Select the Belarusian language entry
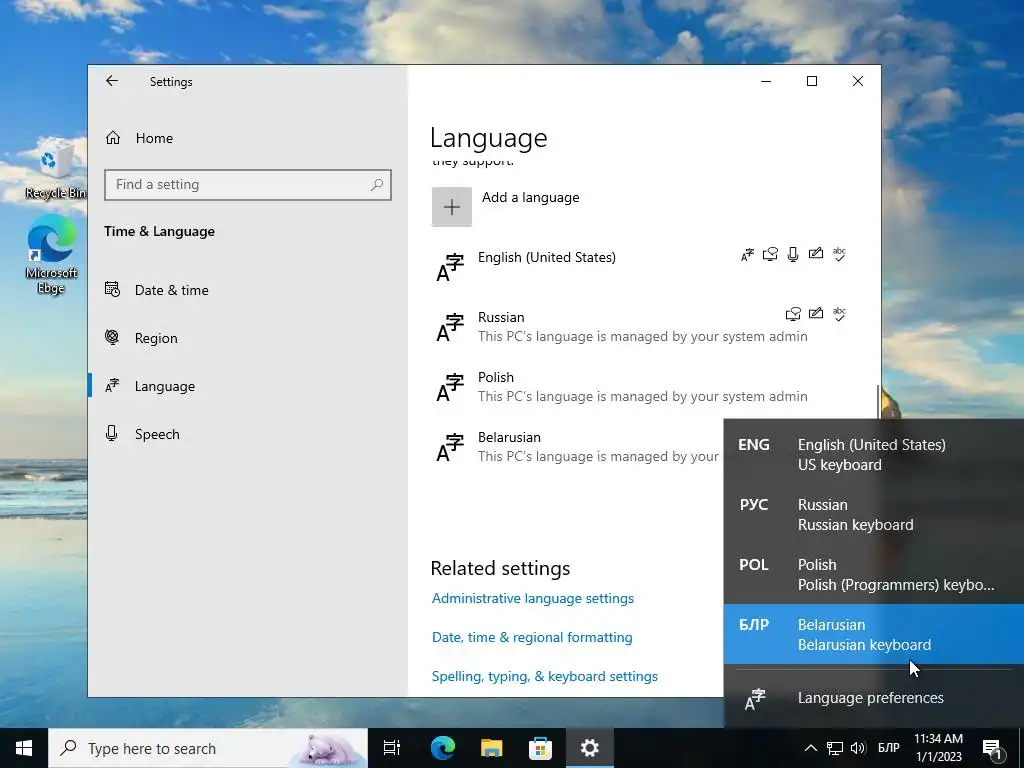The width and height of the screenshot is (1024, 768). 577,447
